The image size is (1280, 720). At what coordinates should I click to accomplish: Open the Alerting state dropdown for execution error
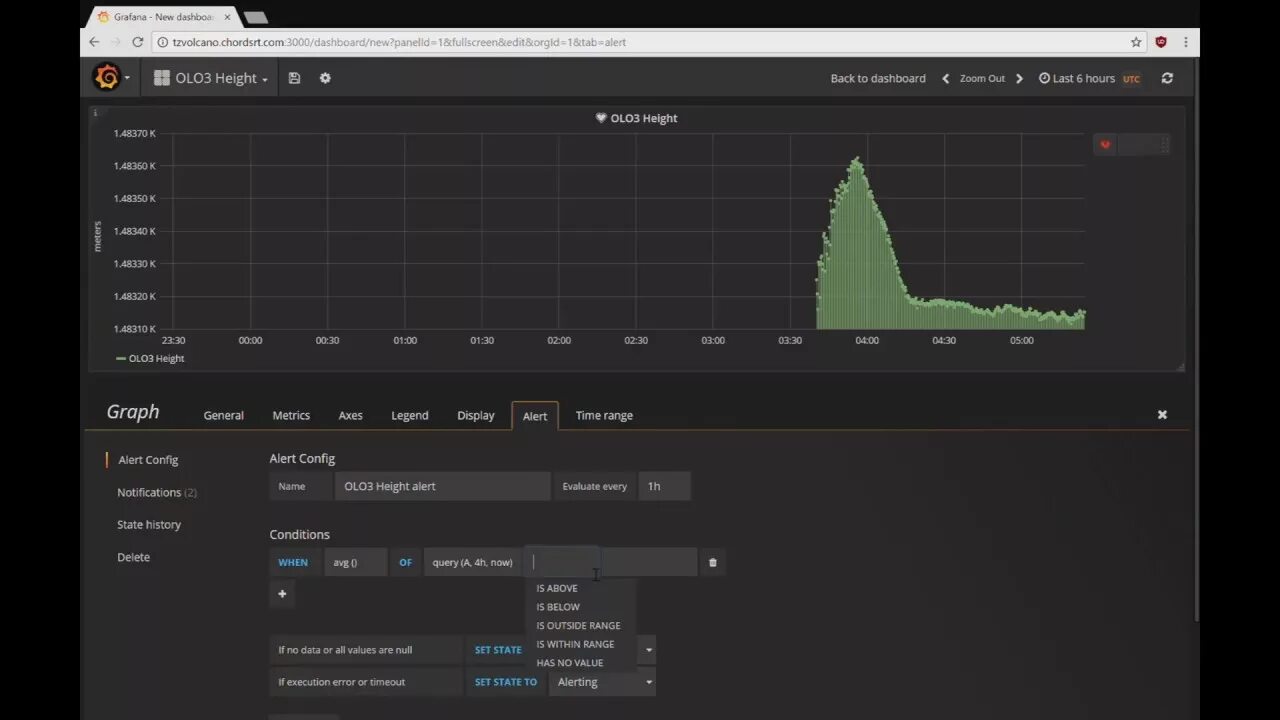point(602,682)
